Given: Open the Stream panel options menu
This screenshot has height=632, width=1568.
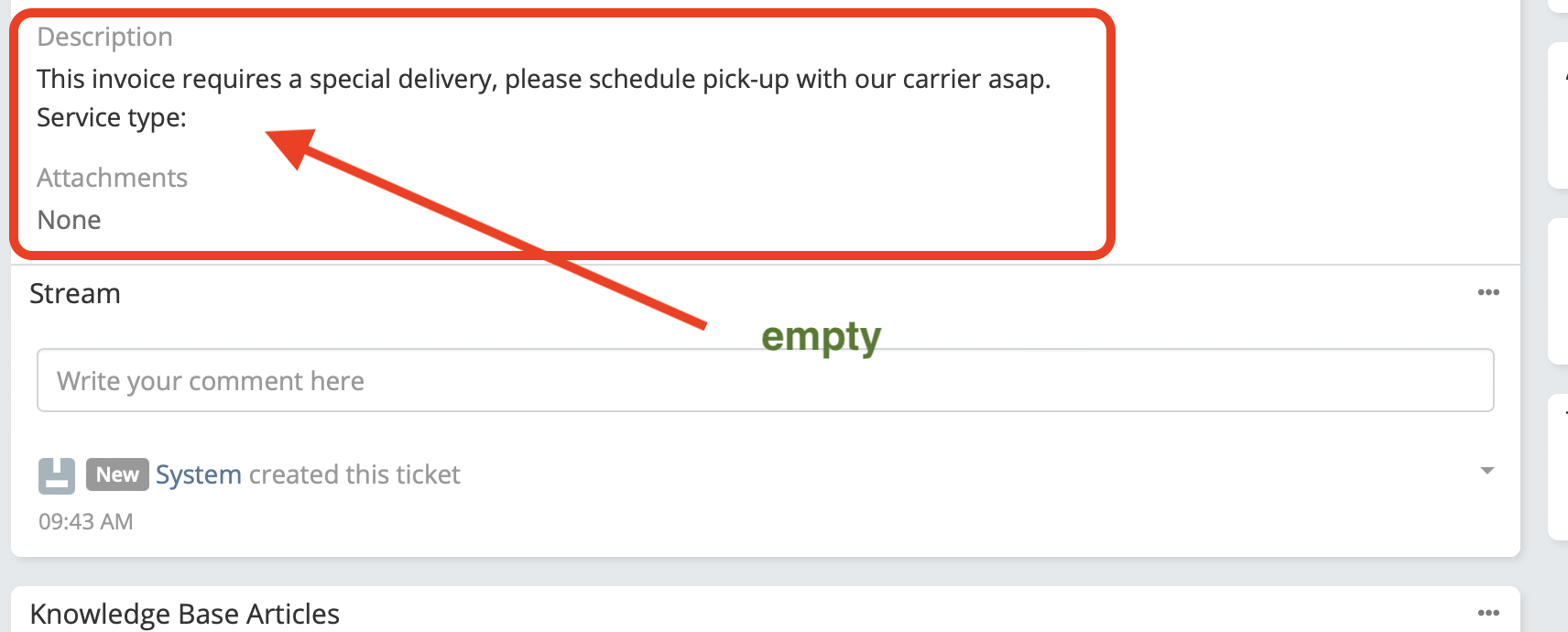Looking at the screenshot, I should [x=1488, y=292].
